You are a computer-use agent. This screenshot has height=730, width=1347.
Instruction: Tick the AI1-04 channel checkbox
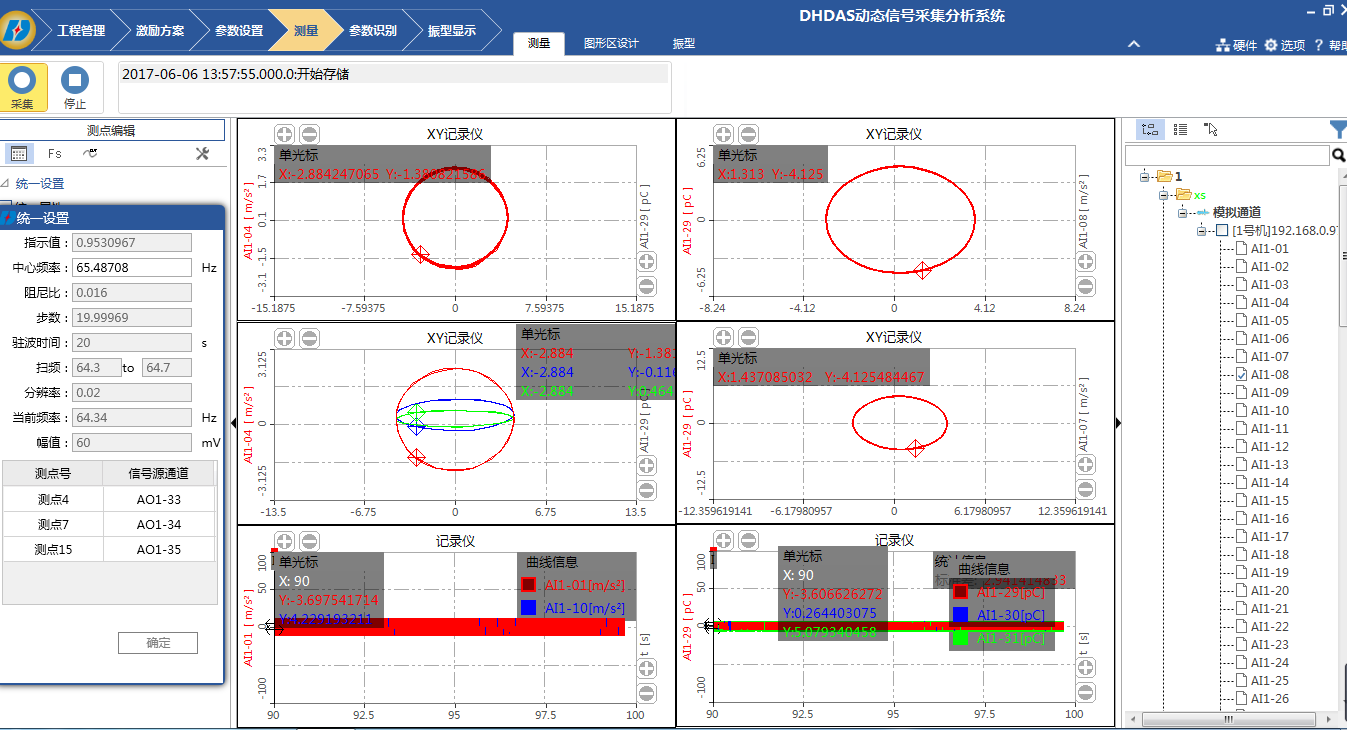point(1241,302)
